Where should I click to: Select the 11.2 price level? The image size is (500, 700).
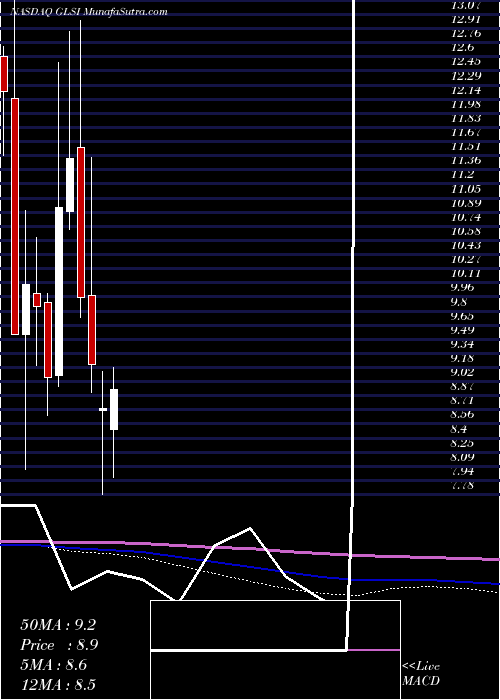point(462,175)
